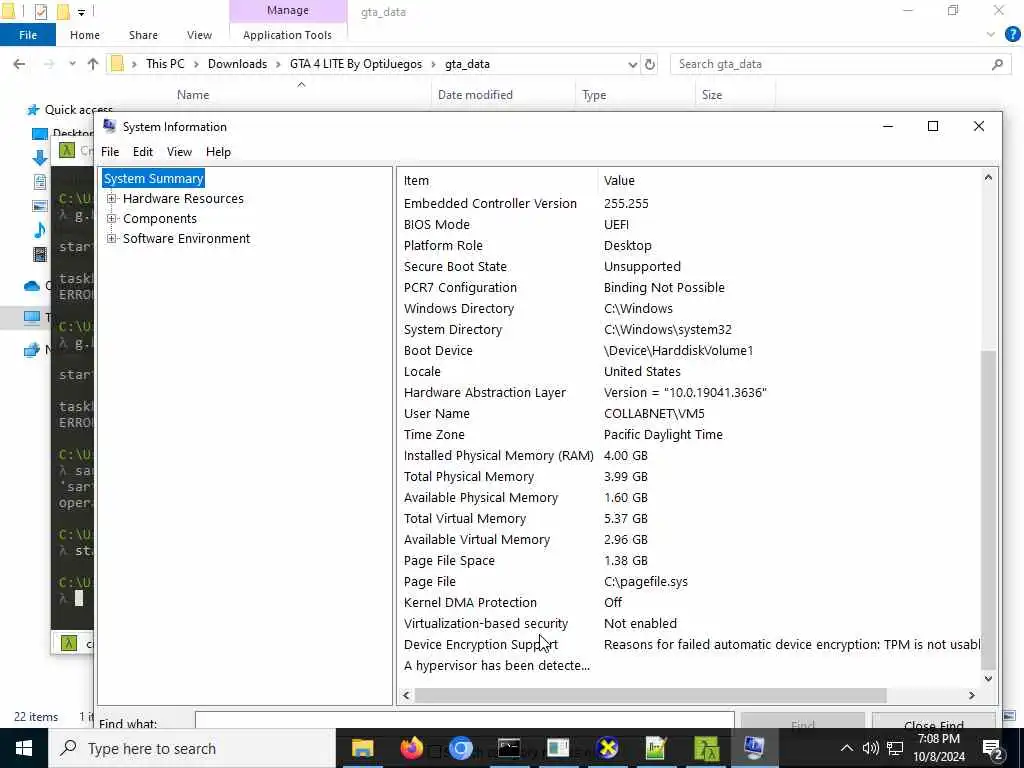Select the Page File Space row
The height and width of the screenshot is (768, 1024).
689,560
